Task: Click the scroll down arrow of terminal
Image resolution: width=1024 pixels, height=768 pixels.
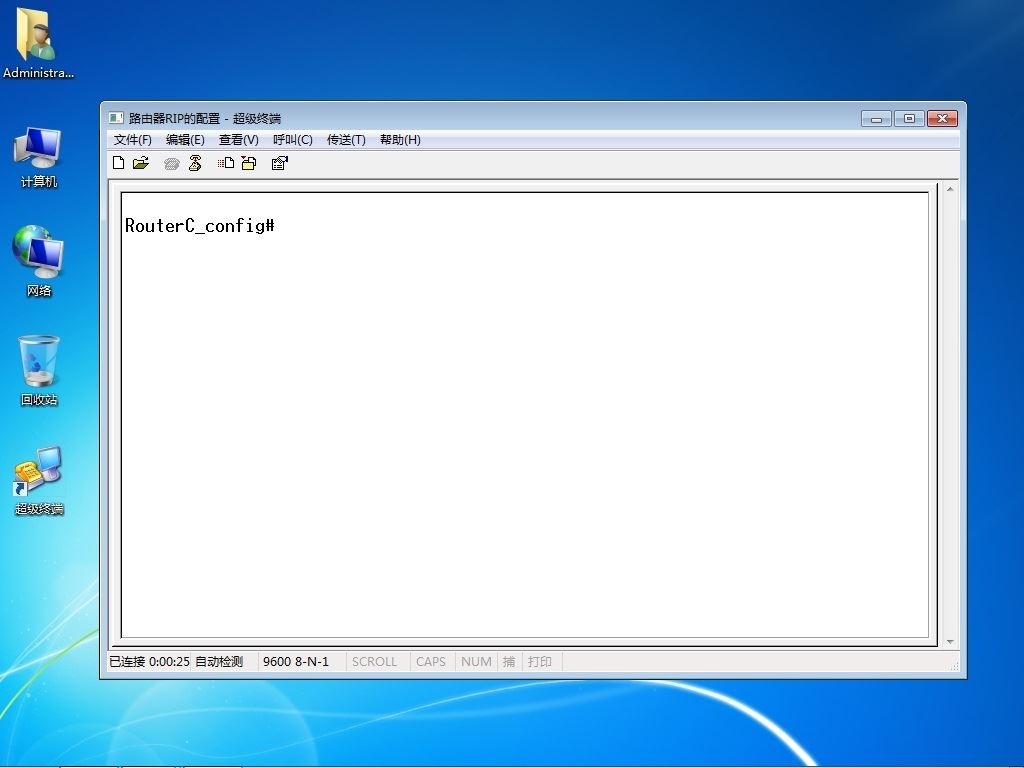Action: coord(950,642)
